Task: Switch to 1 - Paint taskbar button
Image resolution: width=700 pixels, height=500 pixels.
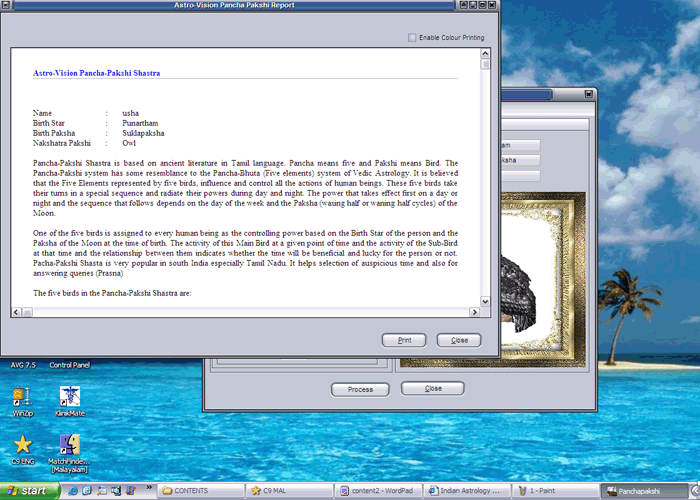Action: coord(555,491)
